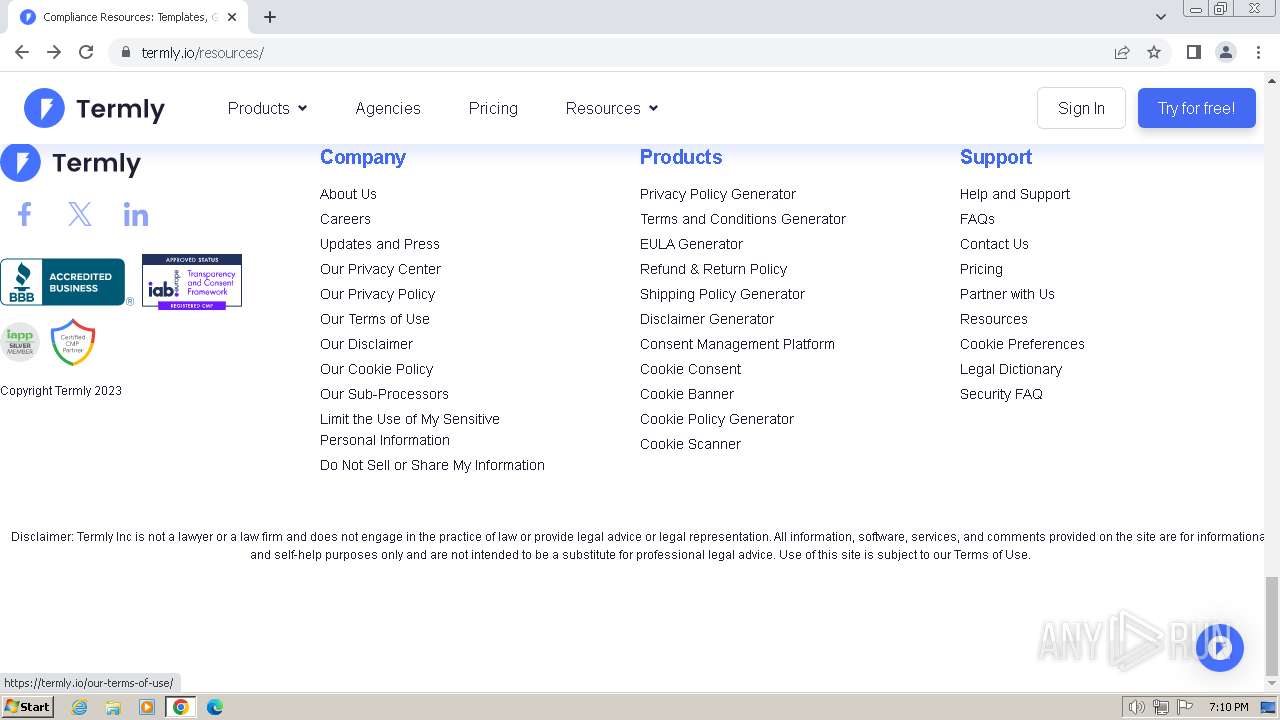1280x720 pixels.
Task: Open the Cookie Scanner link
Action: click(x=690, y=444)
